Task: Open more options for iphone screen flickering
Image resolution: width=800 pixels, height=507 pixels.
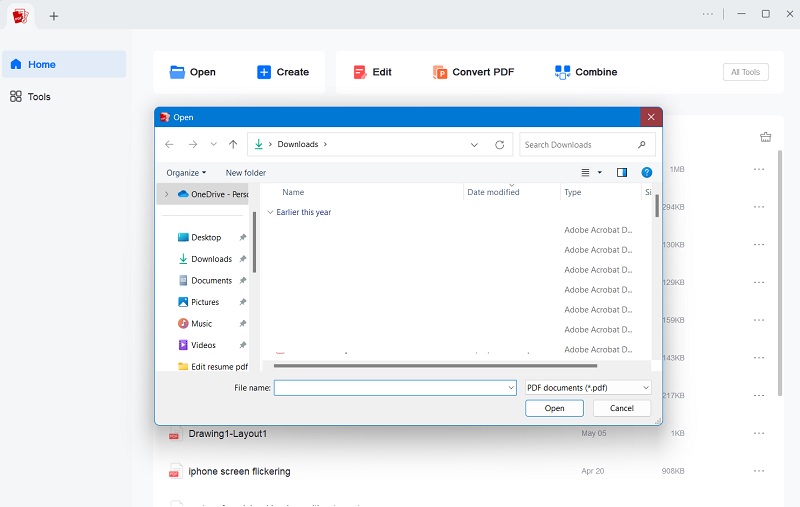Action: (x=759, y=471)
